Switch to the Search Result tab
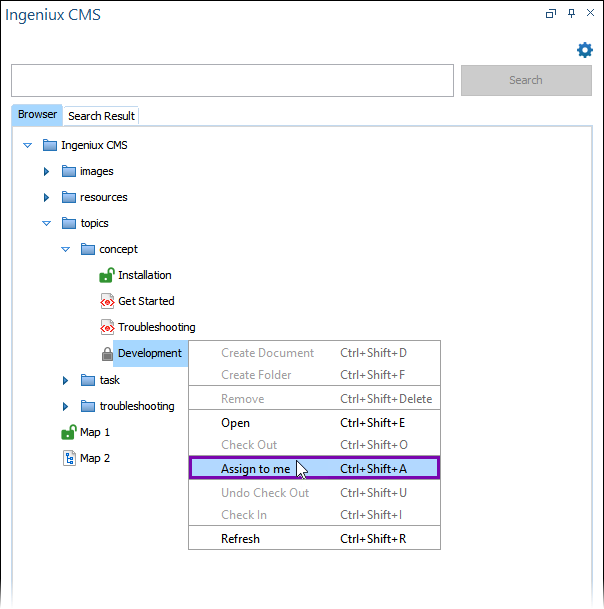Image resolution: width=604 pixels, height=609 pixels. coord(101,116)
